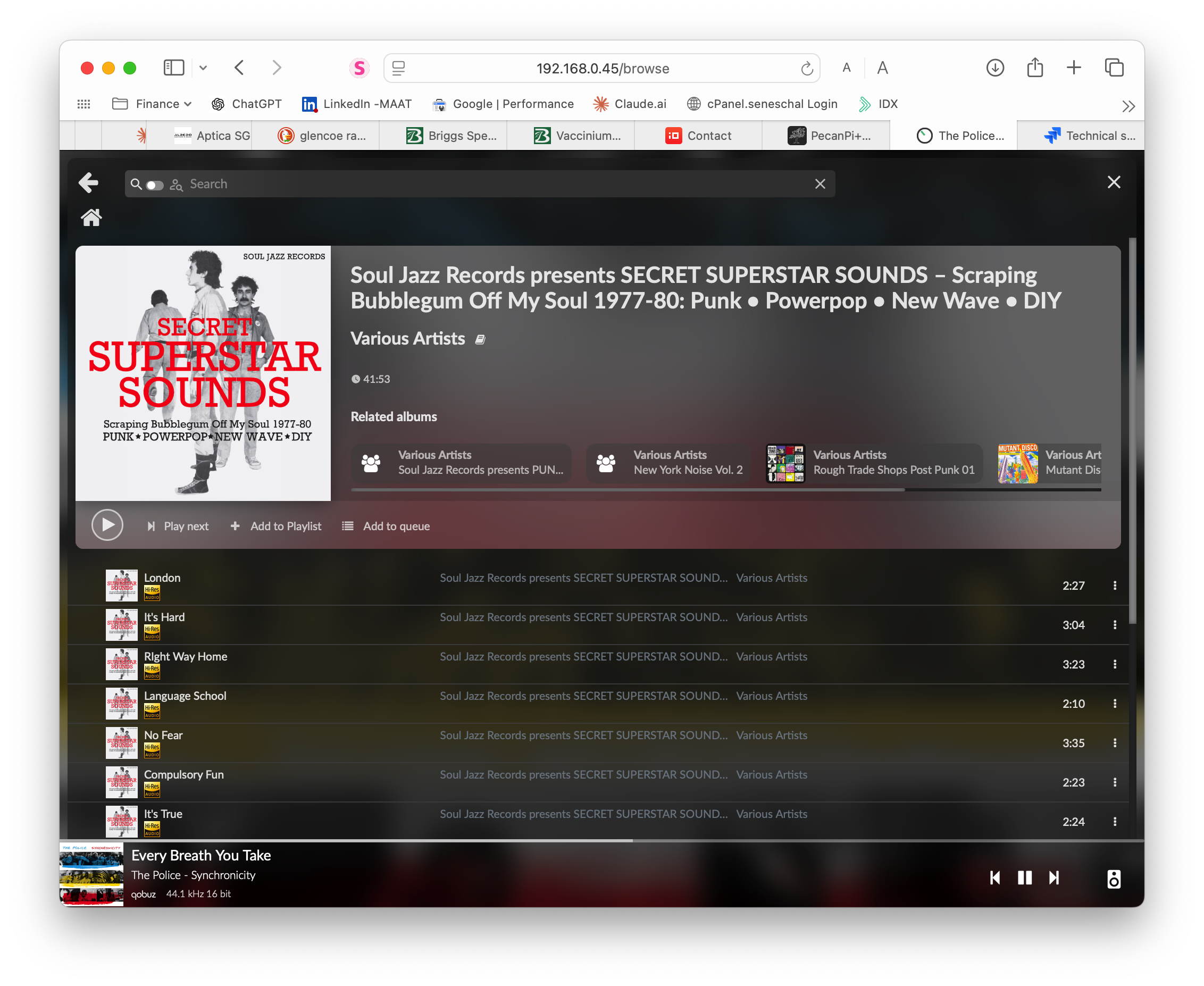Decrease text size with small A

(x=846, y=68)
